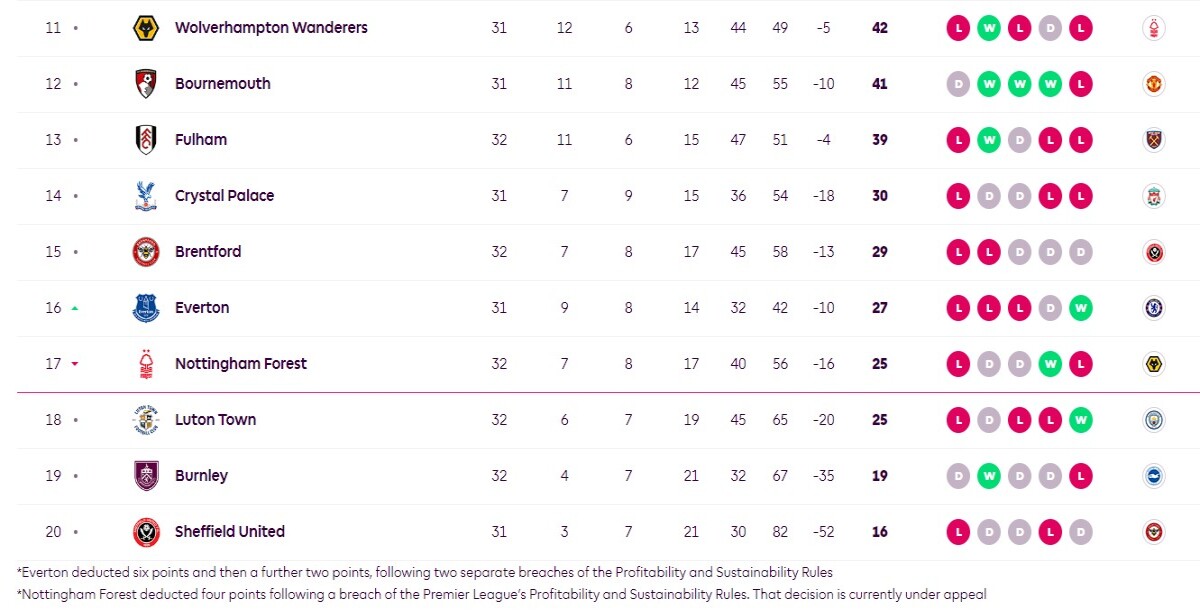The image size is (1200, 613).
Task: Click the Everton club crest
Action: pos(146,308)
